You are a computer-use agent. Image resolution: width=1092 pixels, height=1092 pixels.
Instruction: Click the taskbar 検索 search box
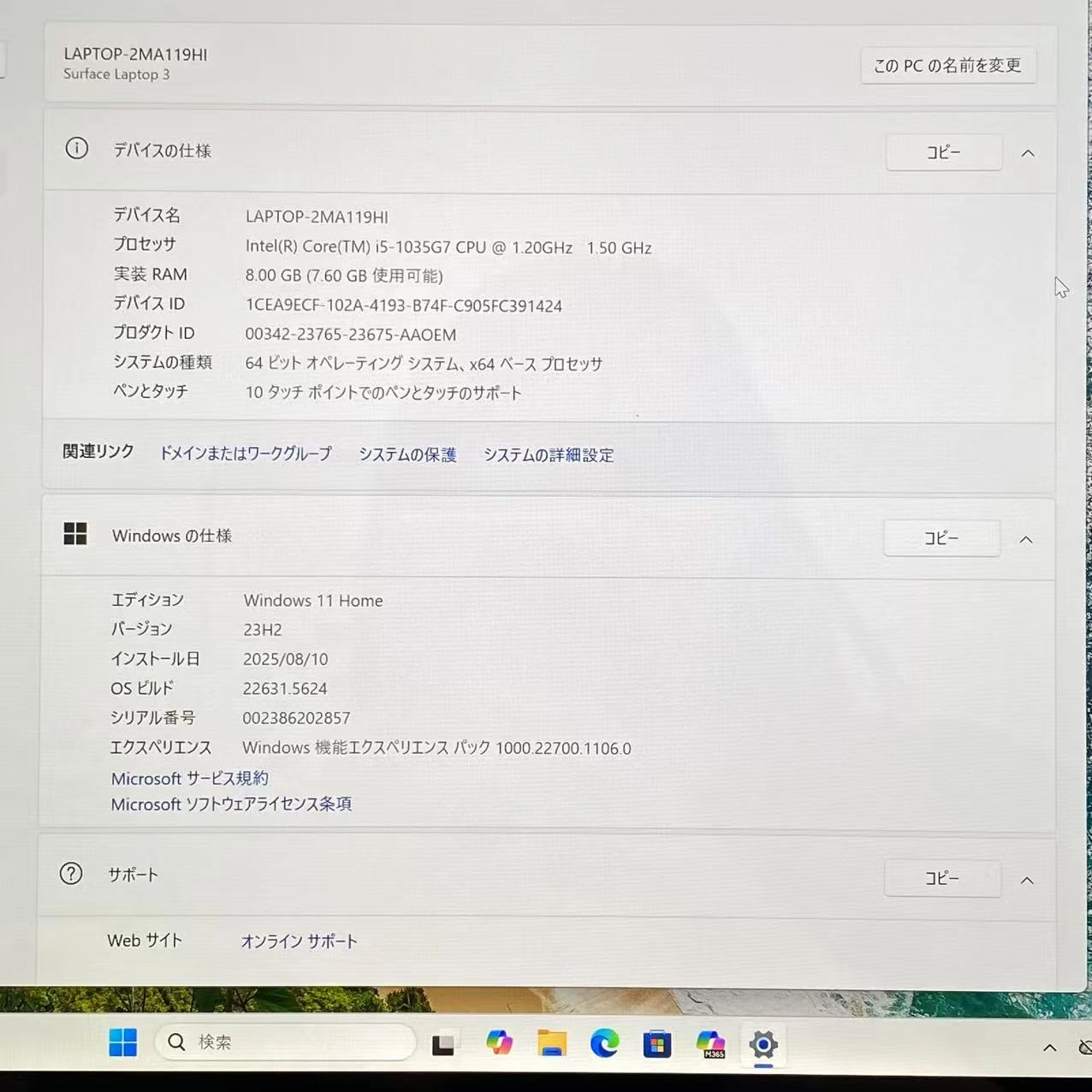coord(286,1042)
